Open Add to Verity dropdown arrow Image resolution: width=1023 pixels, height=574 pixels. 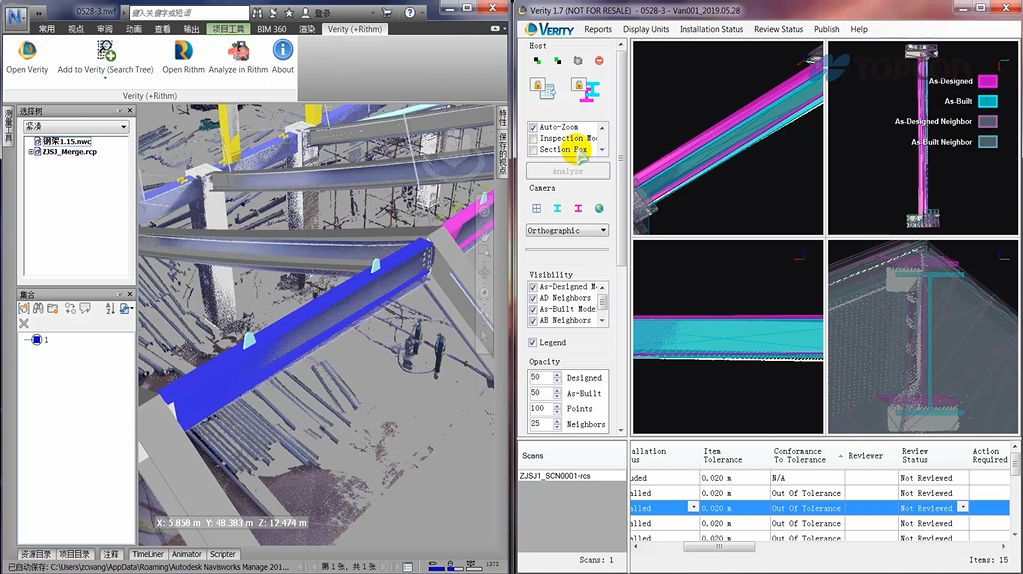[105, 78]
